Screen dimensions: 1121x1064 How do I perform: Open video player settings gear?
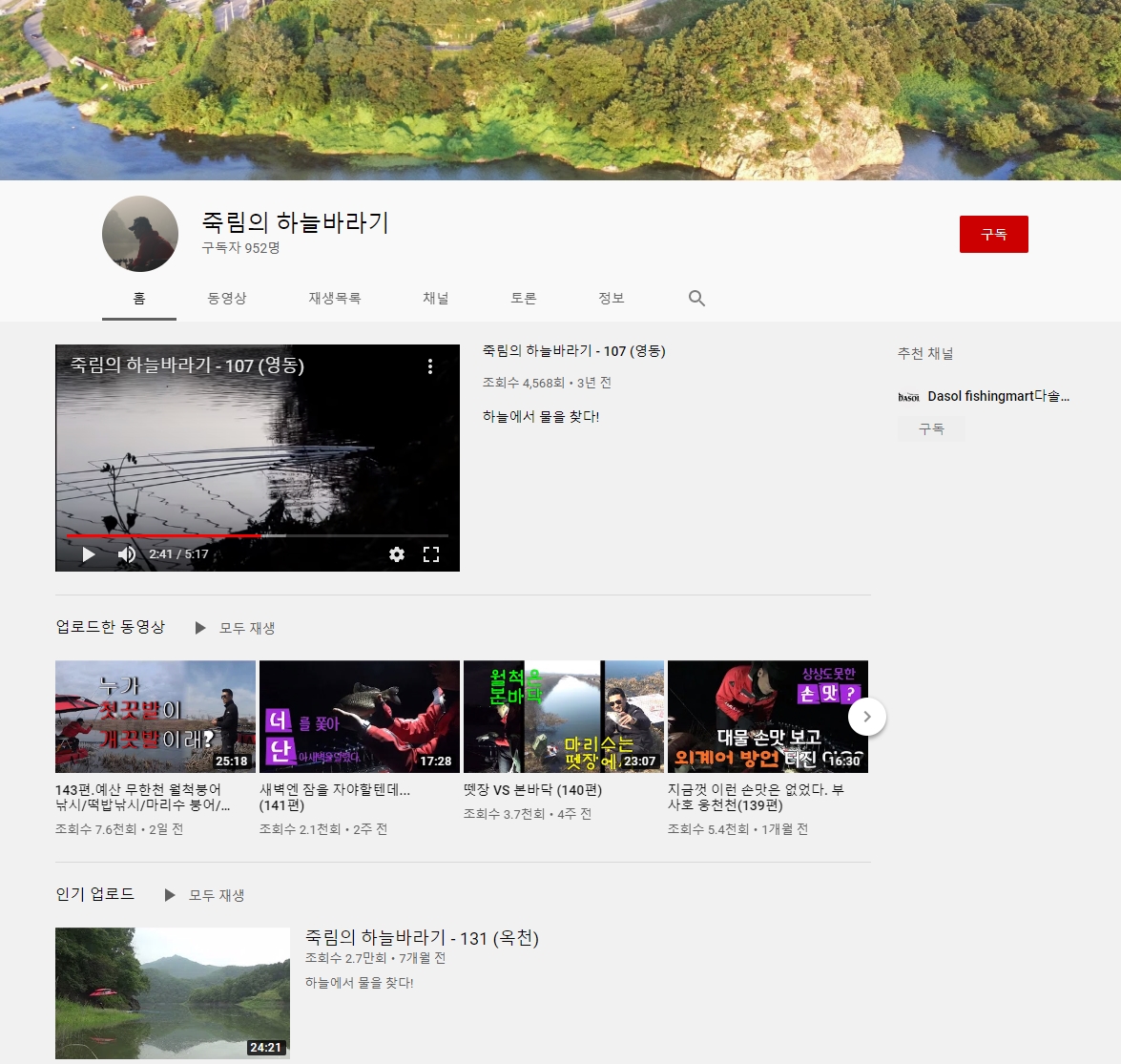pos(397,554)
